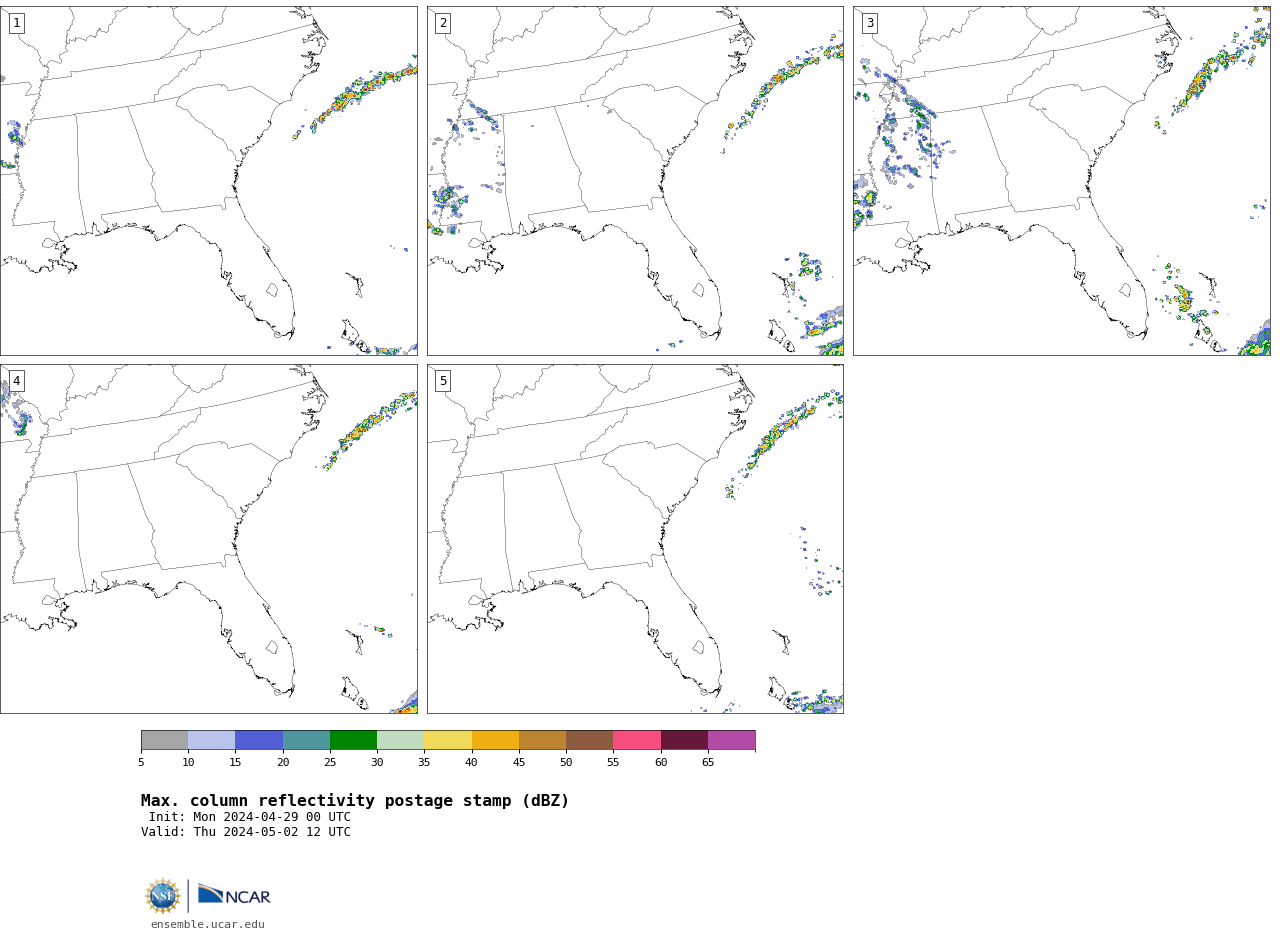Open ensemble member 2 map panel
The image size is (1280, 936).
[635, 181]
